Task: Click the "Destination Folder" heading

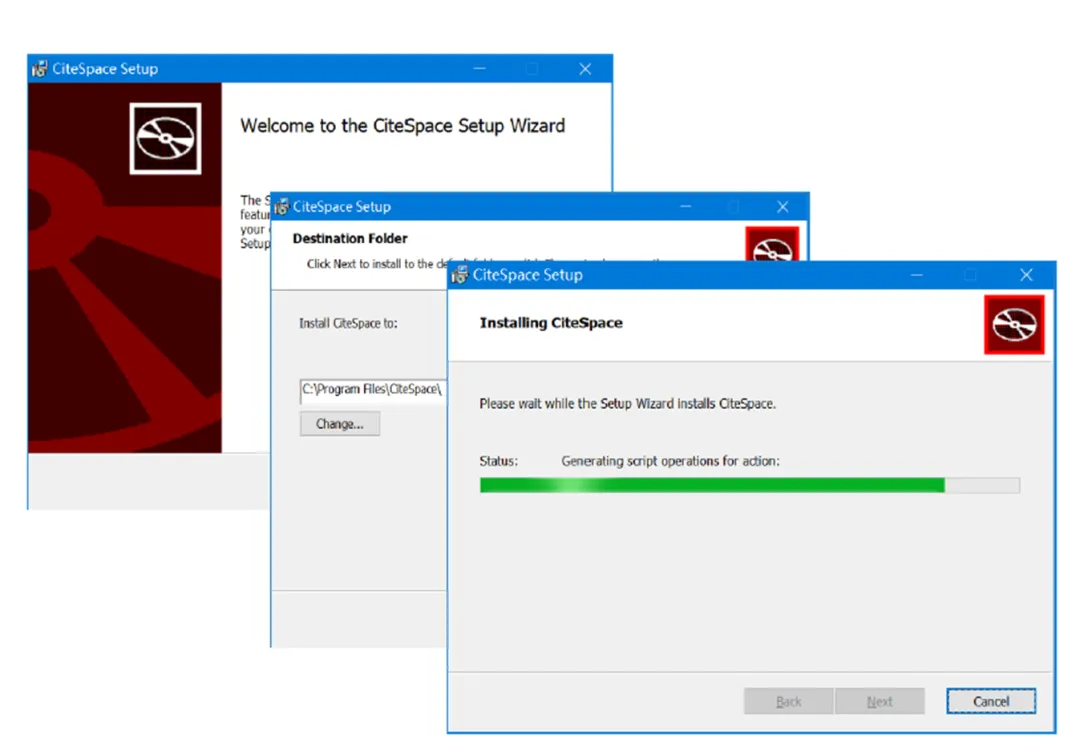Action: (x=350, y=238)
